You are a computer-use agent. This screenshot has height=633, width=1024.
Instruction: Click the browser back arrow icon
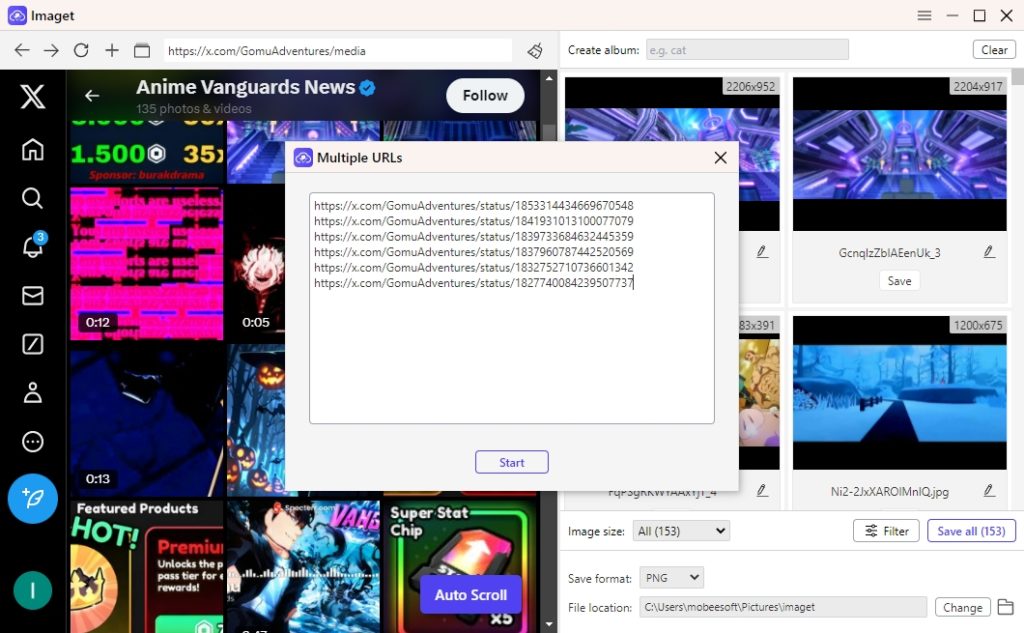22,50
